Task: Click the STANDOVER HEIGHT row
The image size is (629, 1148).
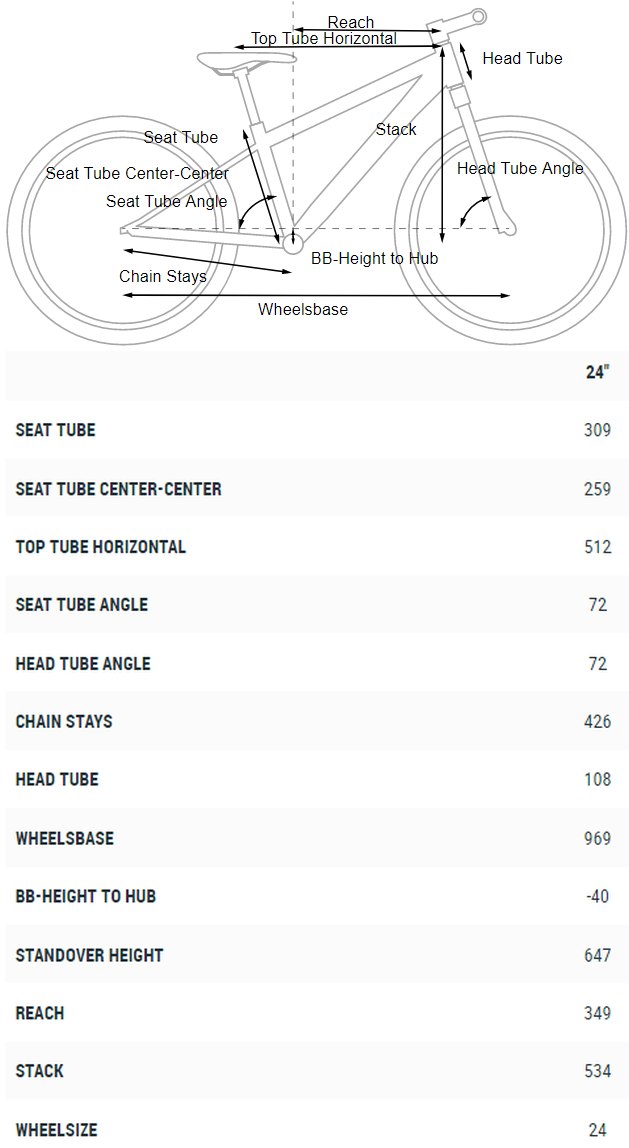Action: [316, 955]
